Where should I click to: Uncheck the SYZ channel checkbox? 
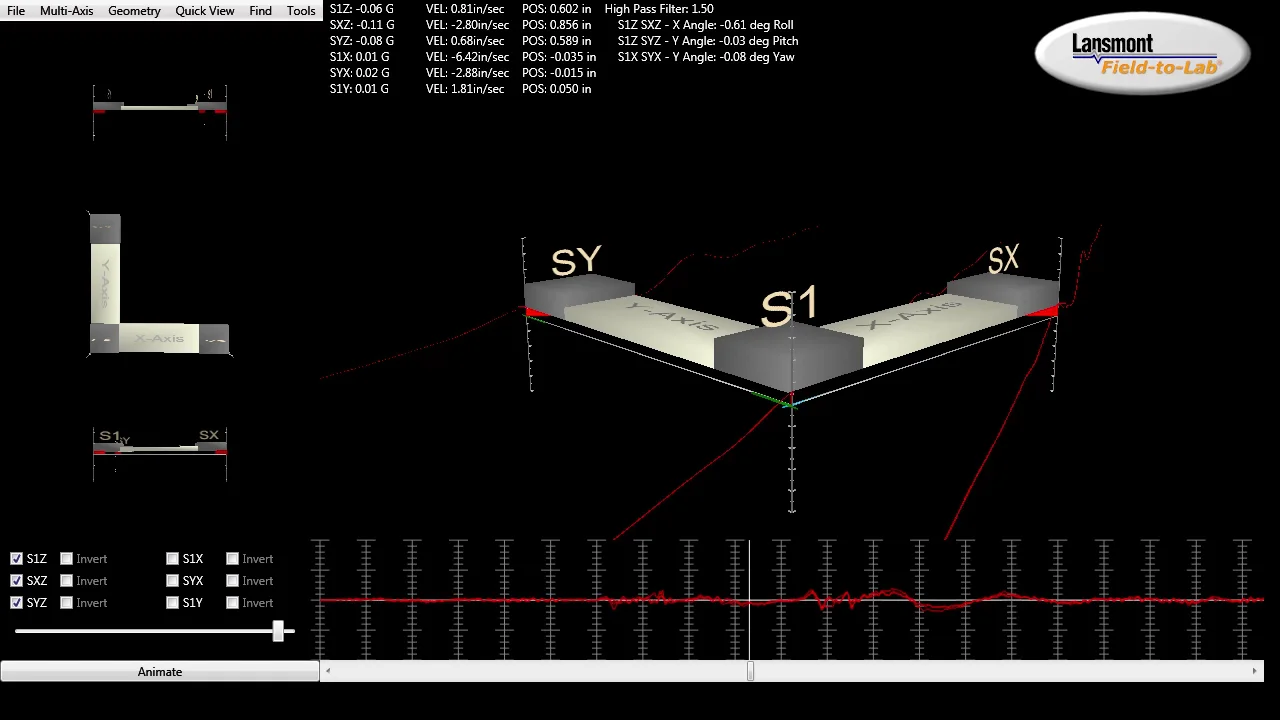[x=17, y=603]
